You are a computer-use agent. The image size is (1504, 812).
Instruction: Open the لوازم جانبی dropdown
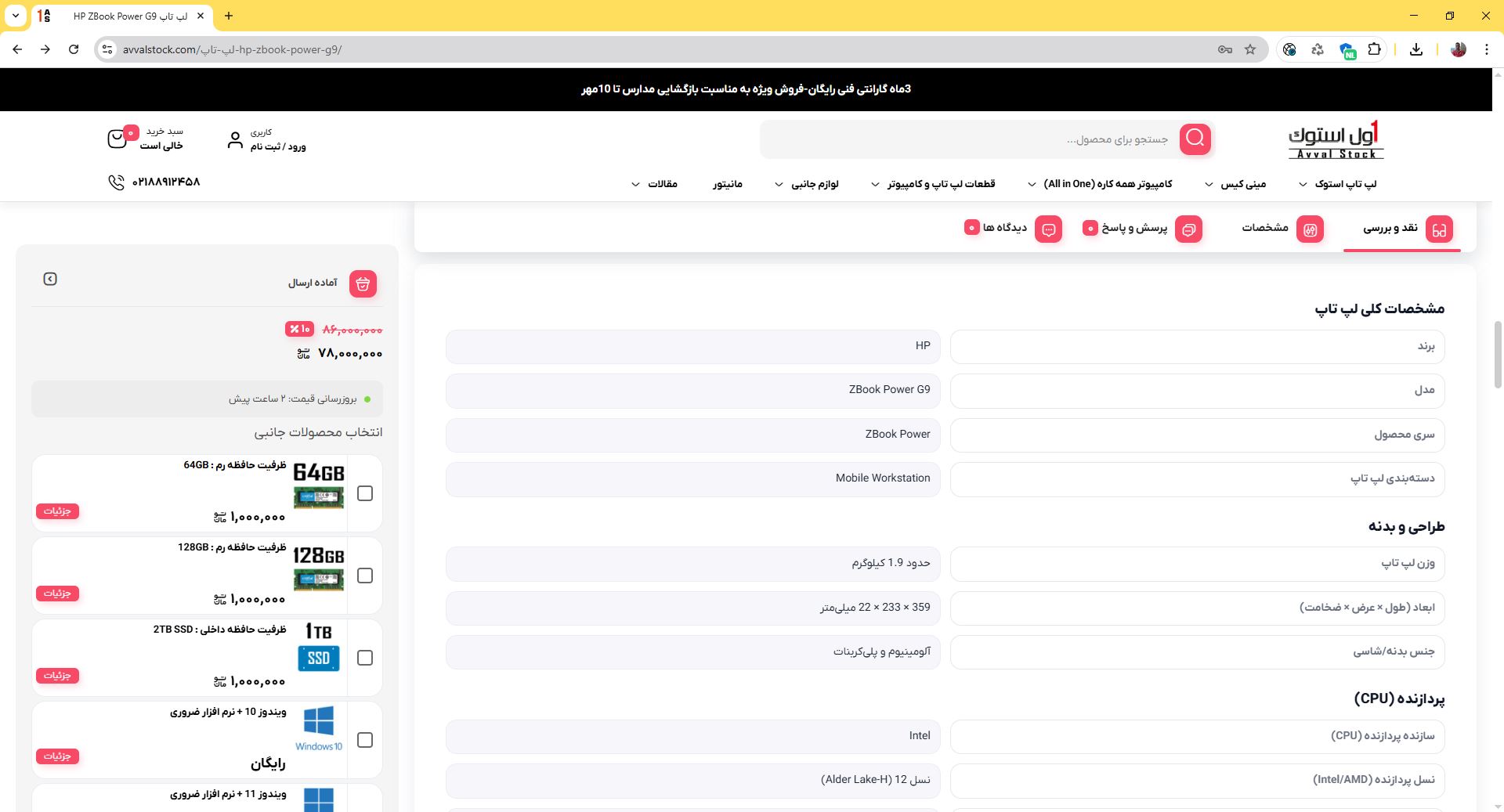pyautogui.click(x=816, y=183)
